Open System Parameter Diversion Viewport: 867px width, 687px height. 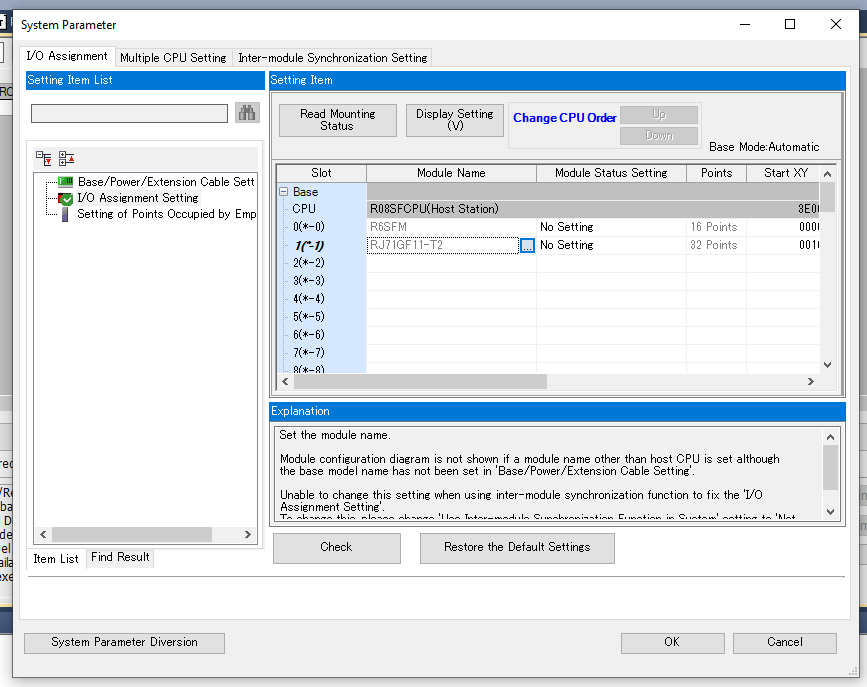(124, 643)
